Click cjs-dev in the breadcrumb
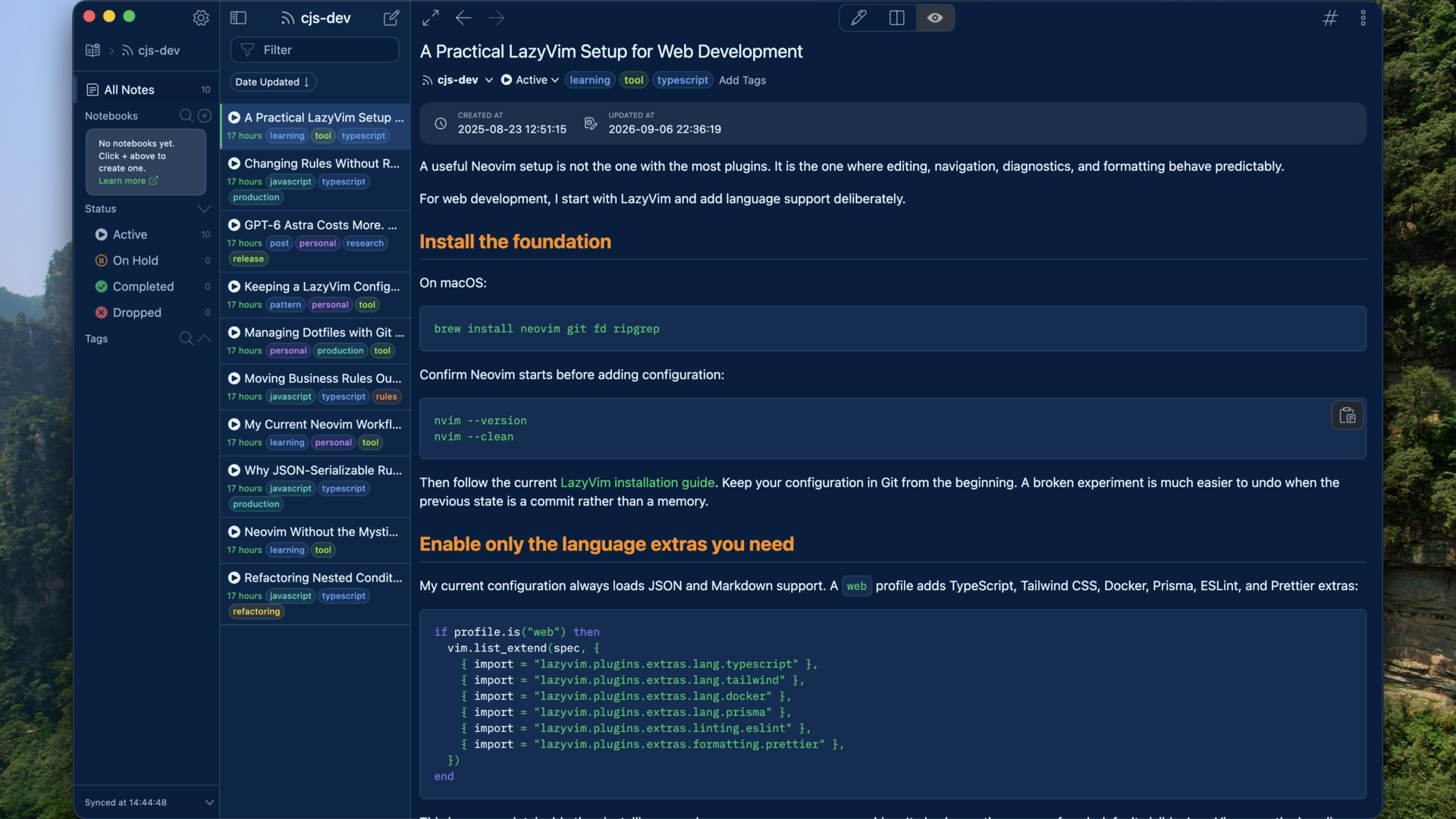The image size is (1456, 819). [151, 50]
